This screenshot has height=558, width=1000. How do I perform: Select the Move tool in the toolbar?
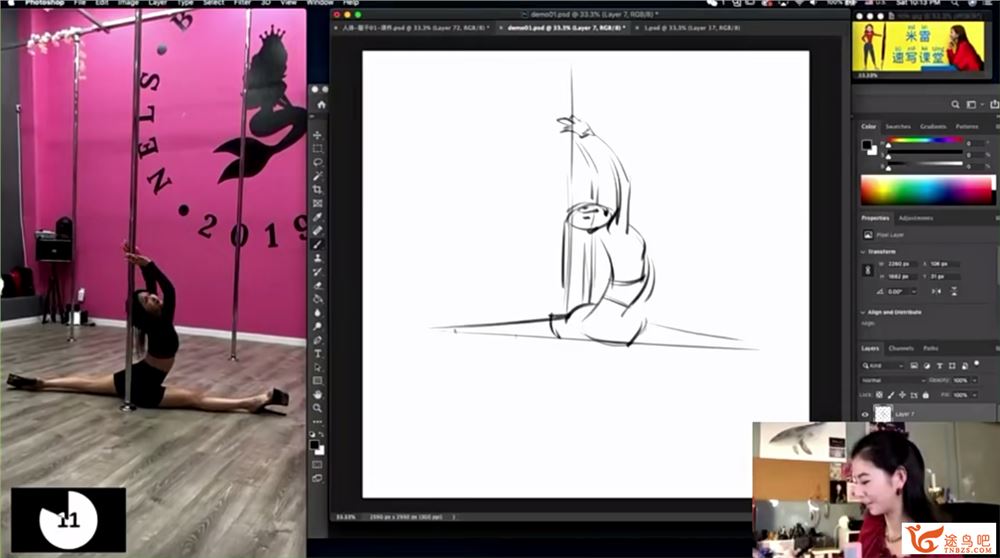(318, 135)
